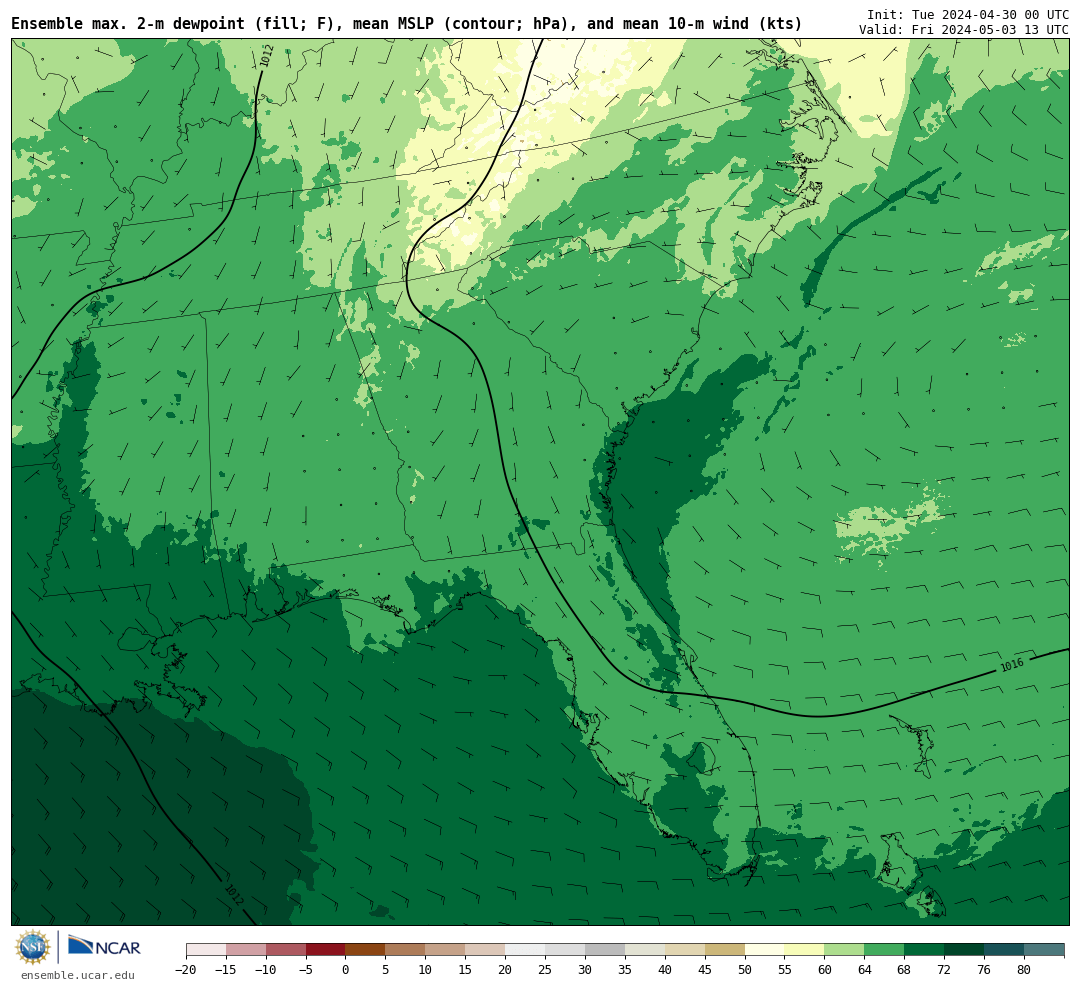Image resolution: width=1080 pixels, height=988 pixels.
Task: Pick the teal swatch right of 80
Action: tap(1045, 950)
